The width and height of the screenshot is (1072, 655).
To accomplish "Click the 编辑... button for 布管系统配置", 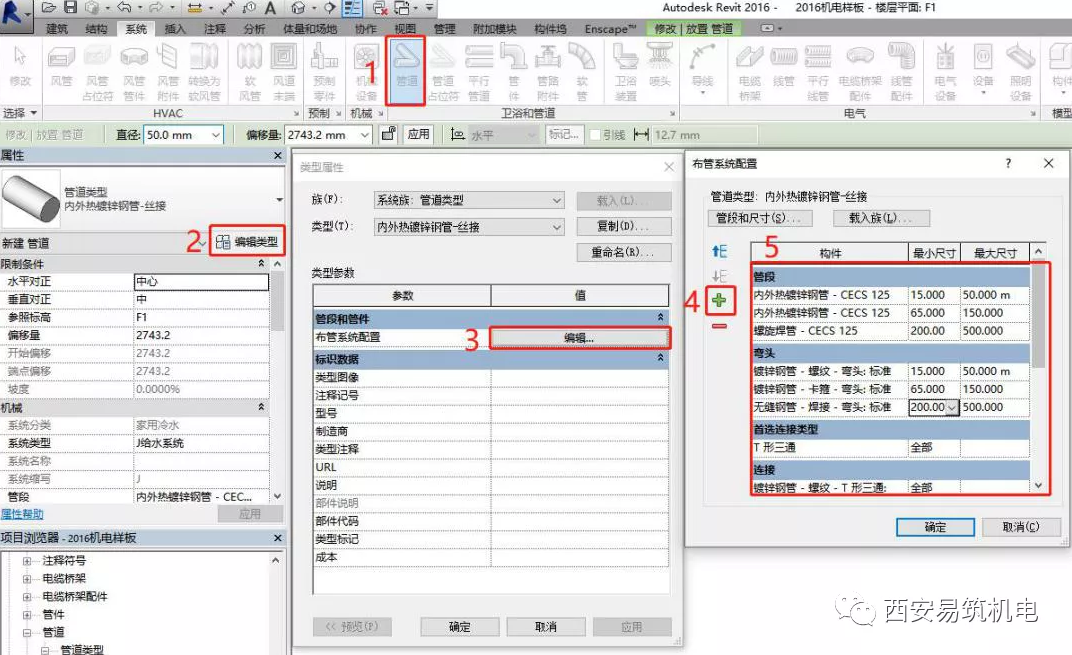I will [579, 338].
